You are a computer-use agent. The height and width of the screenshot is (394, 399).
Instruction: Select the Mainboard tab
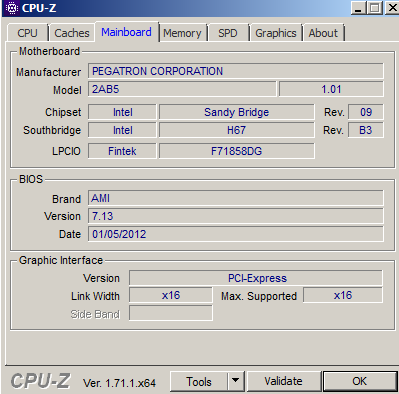click(126, 32)
